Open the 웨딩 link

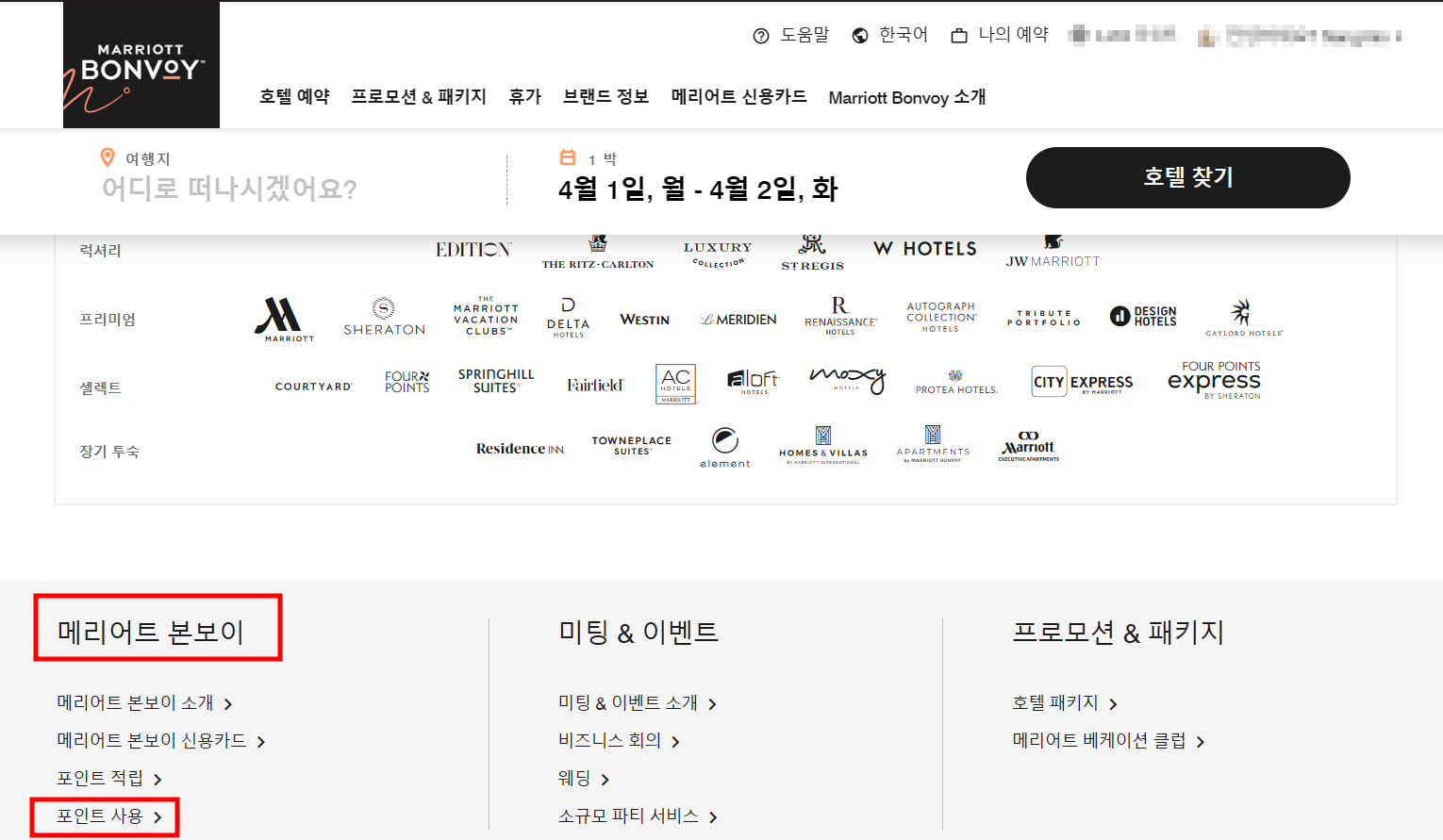[x=584, y=779]
